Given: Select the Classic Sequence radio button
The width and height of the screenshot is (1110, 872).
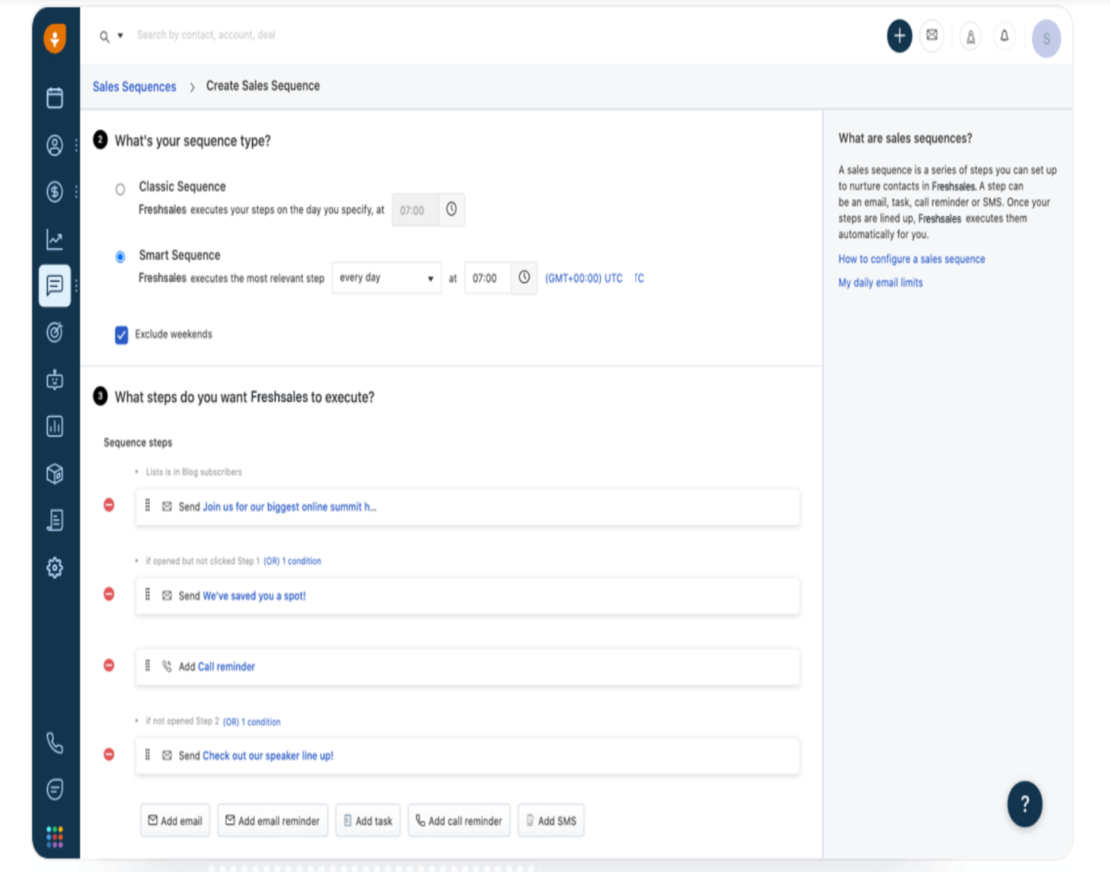Looking at the screenshot, I should [120, 187].
